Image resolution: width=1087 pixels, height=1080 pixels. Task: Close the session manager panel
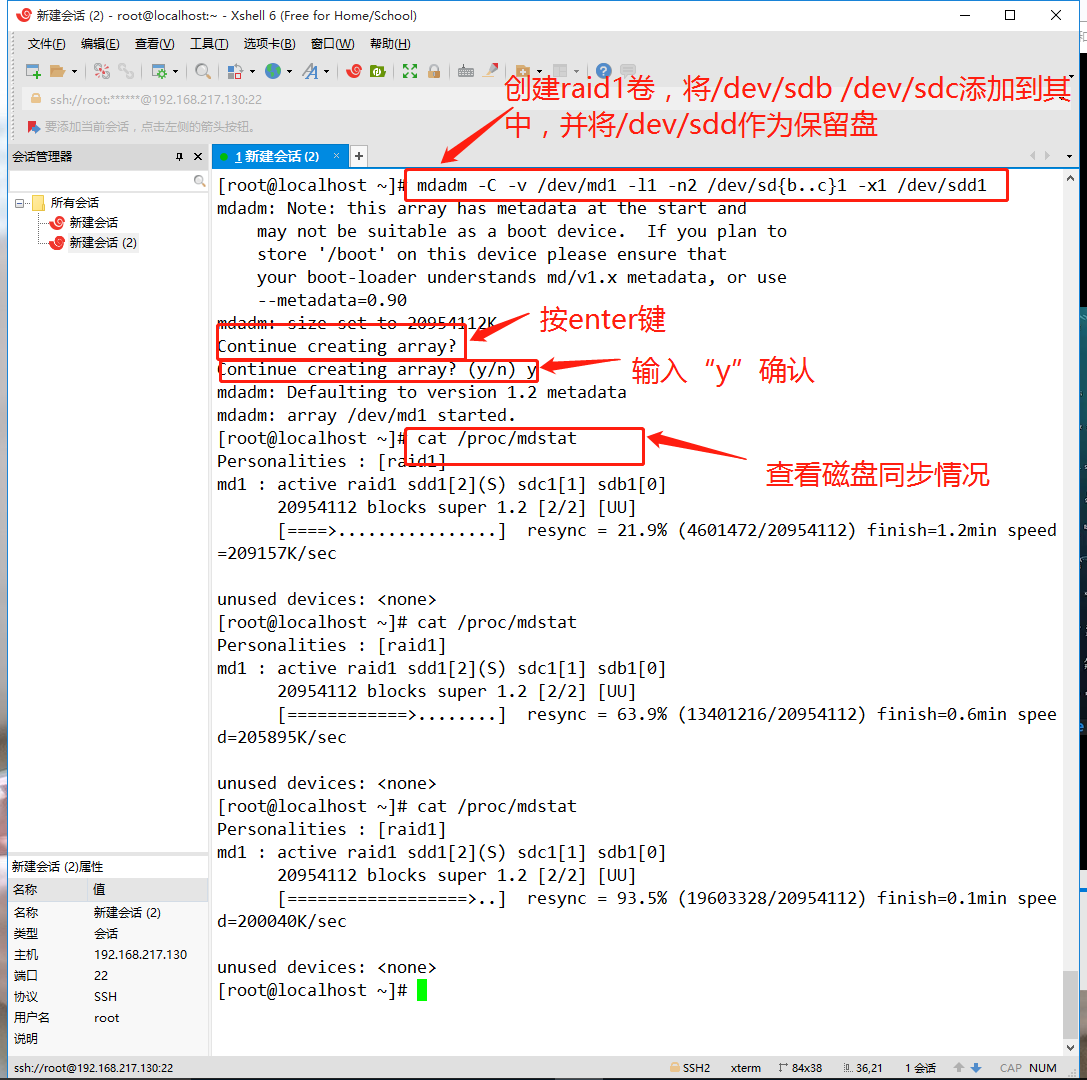[x=198, y=157]
